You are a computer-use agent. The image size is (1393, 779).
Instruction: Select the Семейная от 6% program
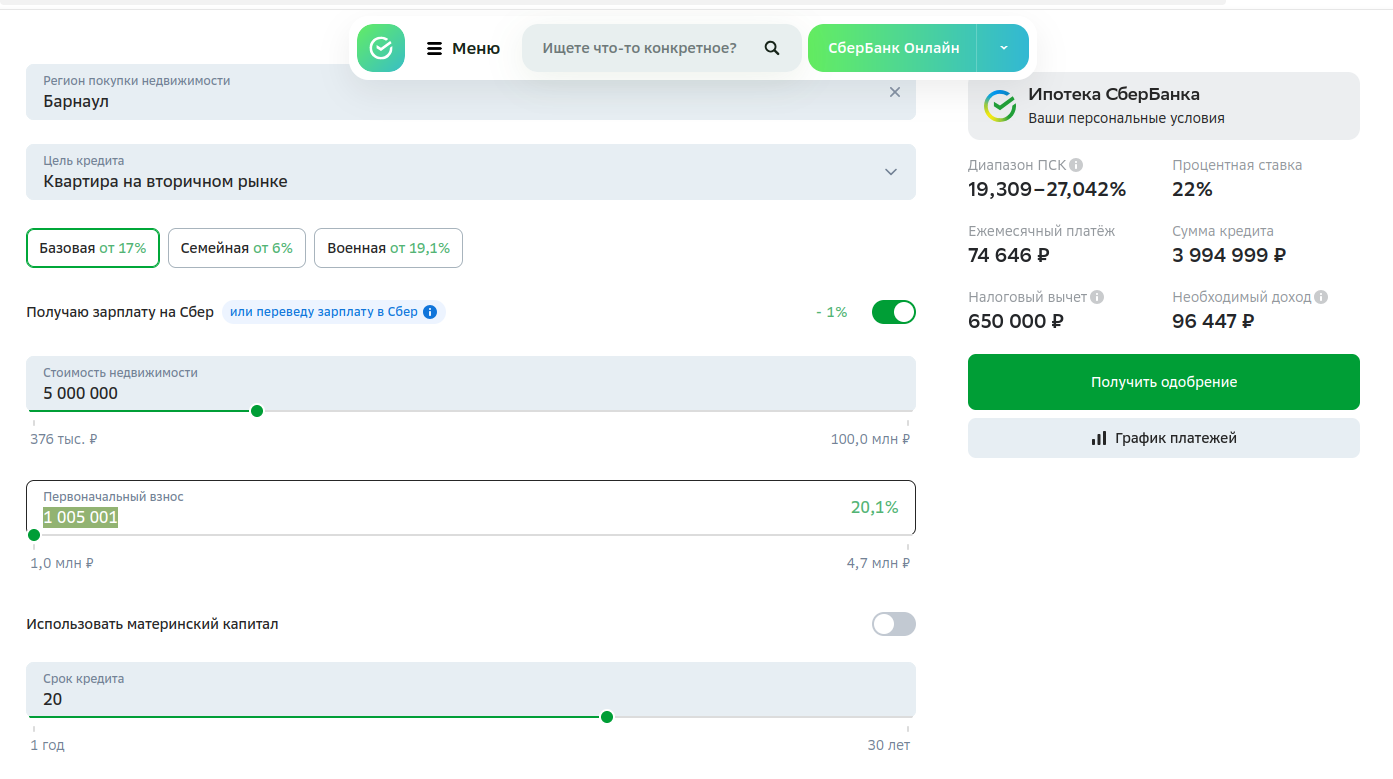point(237,248)
